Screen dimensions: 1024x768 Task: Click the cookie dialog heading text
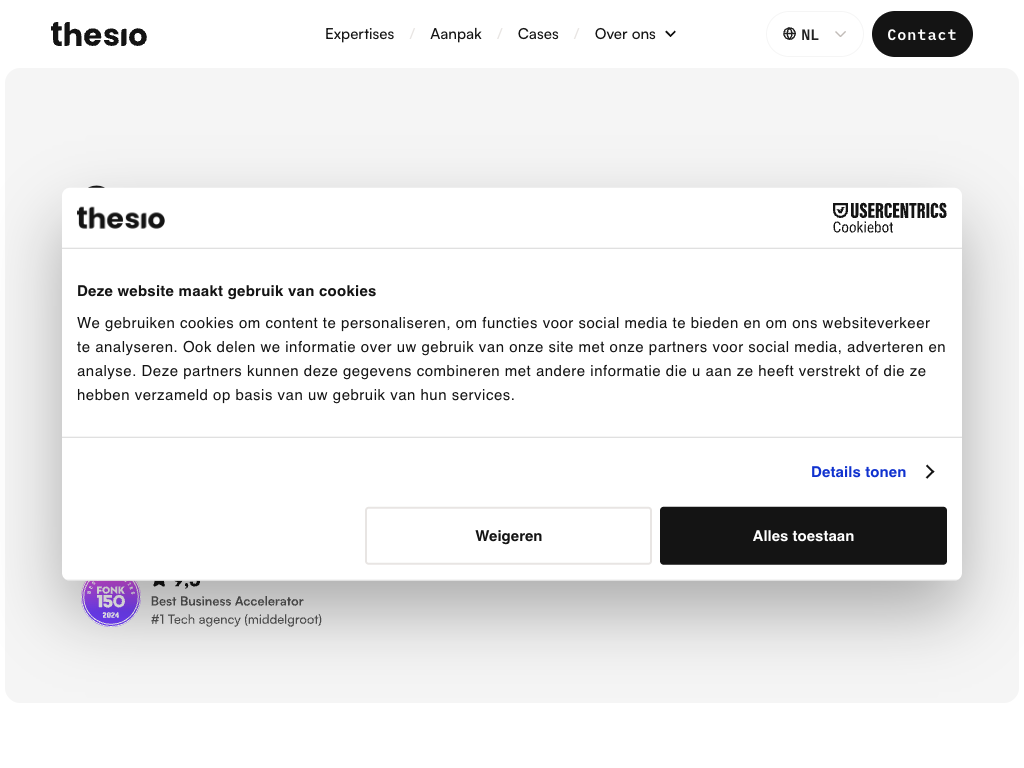pyautogui.click(x=226, y=291)
